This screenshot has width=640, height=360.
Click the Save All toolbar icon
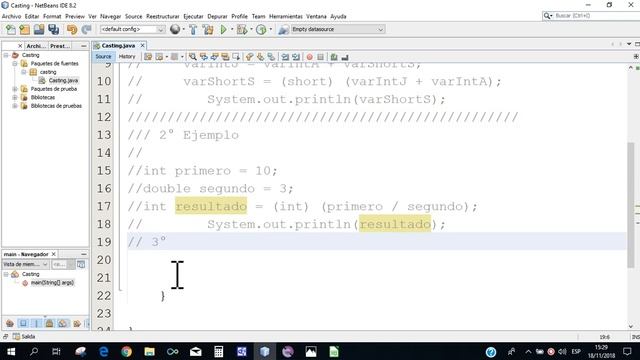(53, 29)
